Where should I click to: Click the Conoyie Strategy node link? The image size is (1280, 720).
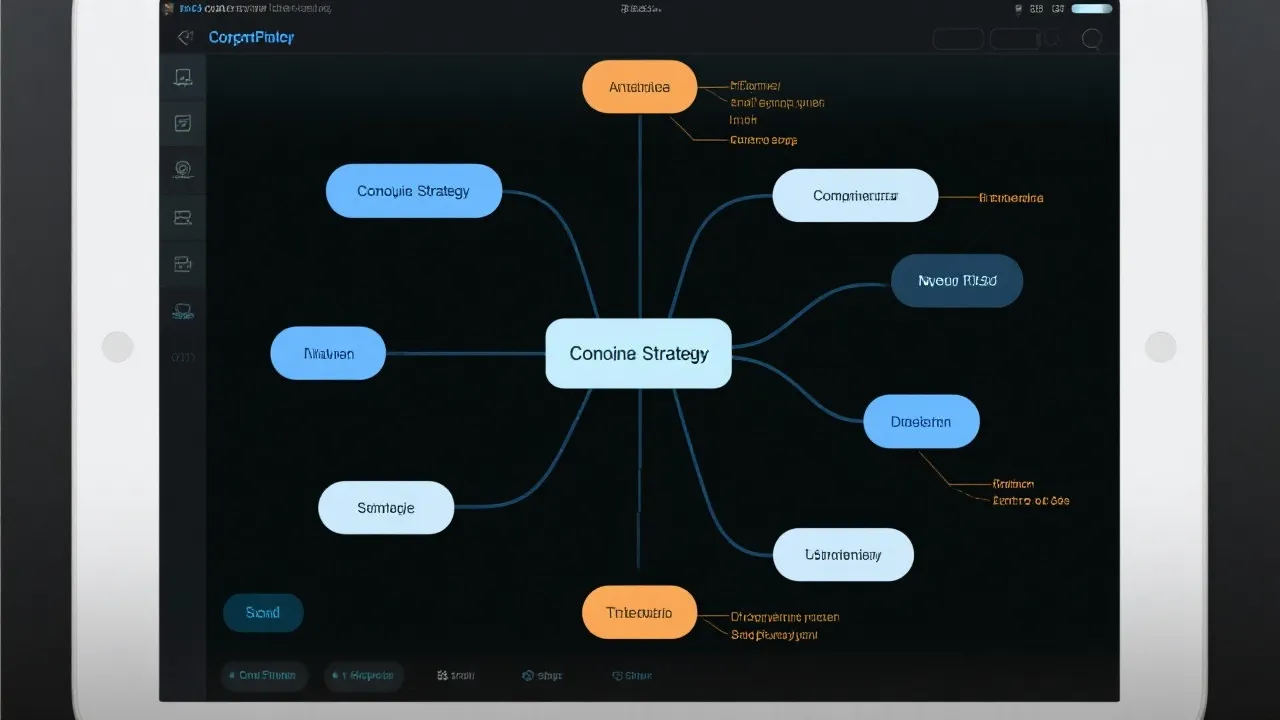[413, 190]
